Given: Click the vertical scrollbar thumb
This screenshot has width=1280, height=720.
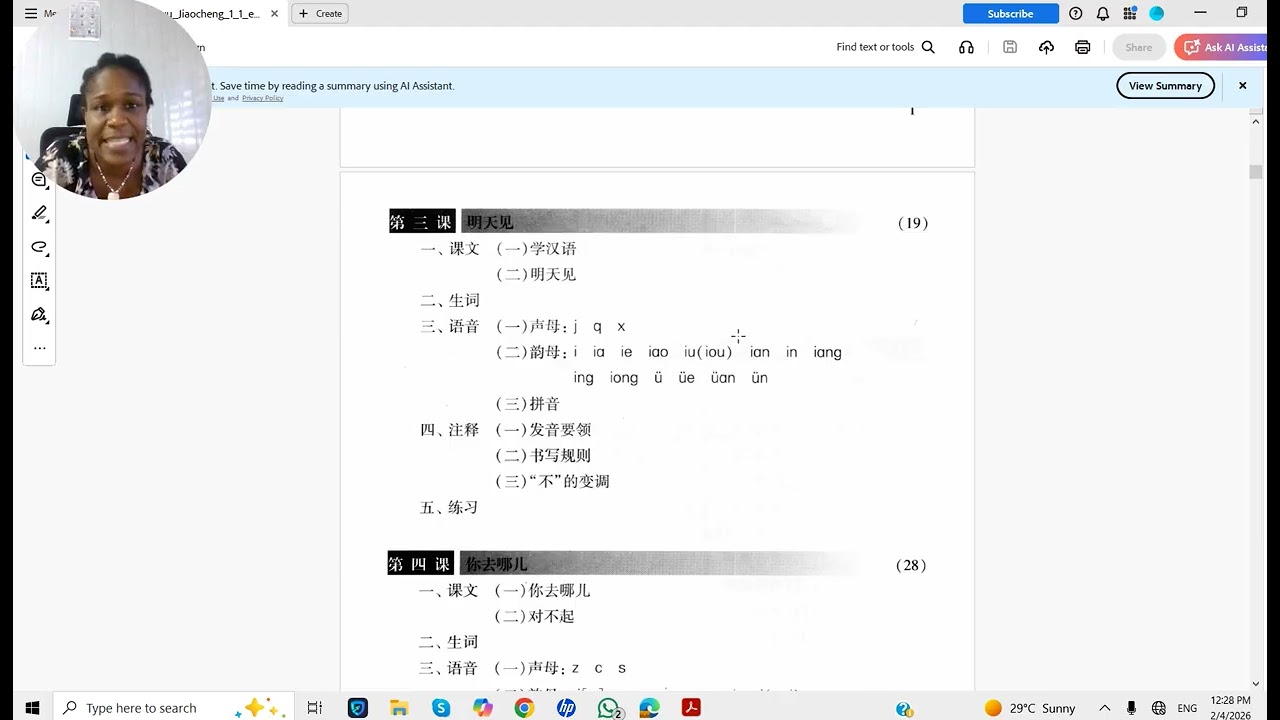Looking at the screenshot, I should (1256, 172).
